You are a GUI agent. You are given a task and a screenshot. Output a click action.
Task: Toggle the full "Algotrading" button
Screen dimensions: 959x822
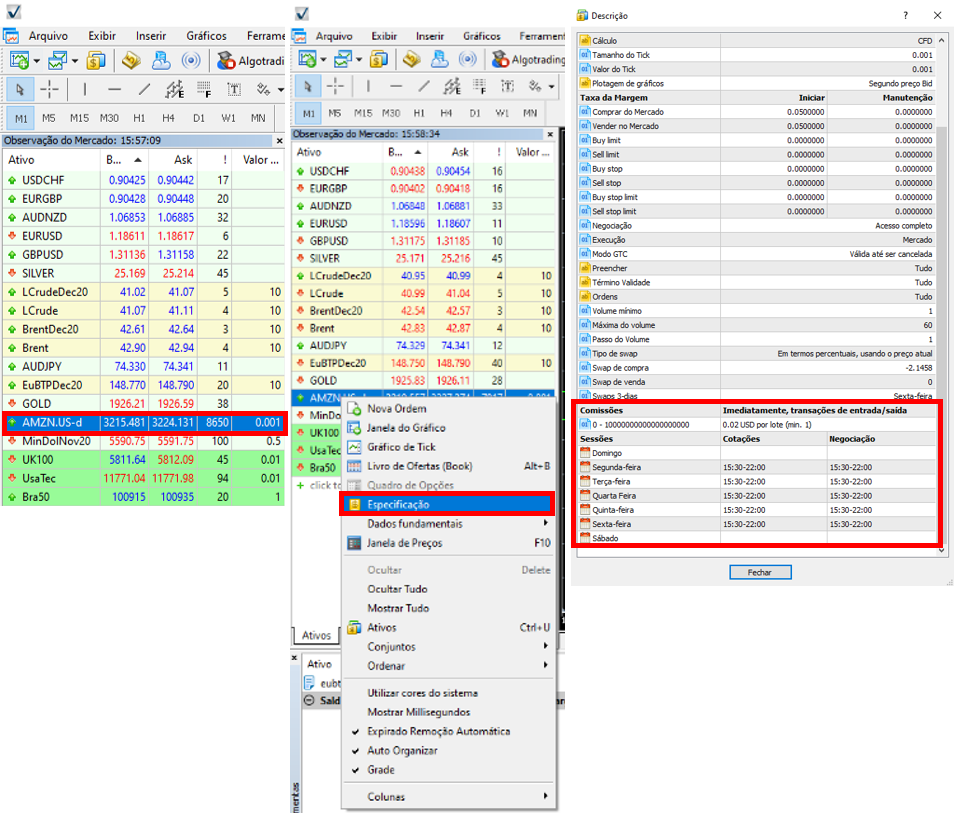tap(528, 59)
